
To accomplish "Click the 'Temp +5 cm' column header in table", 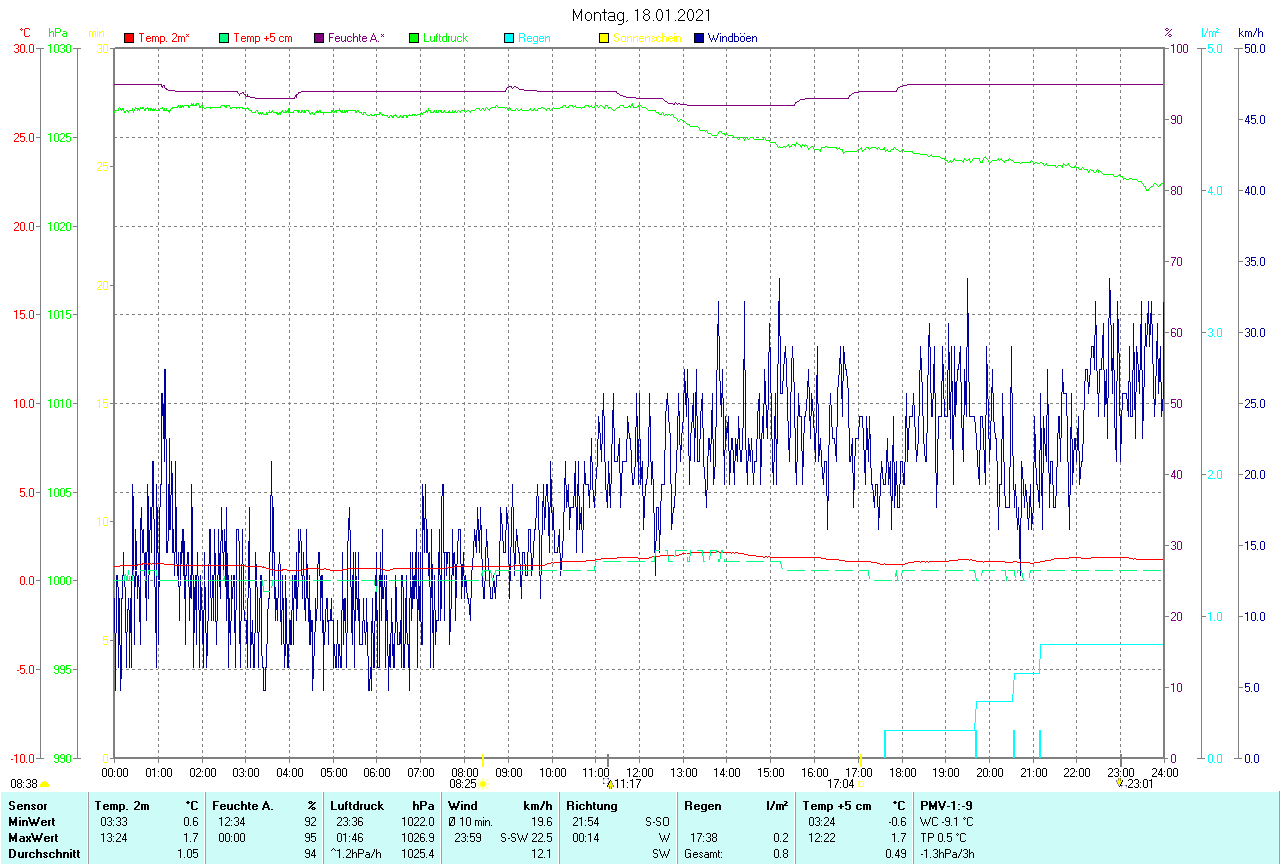I will (836, 805).
